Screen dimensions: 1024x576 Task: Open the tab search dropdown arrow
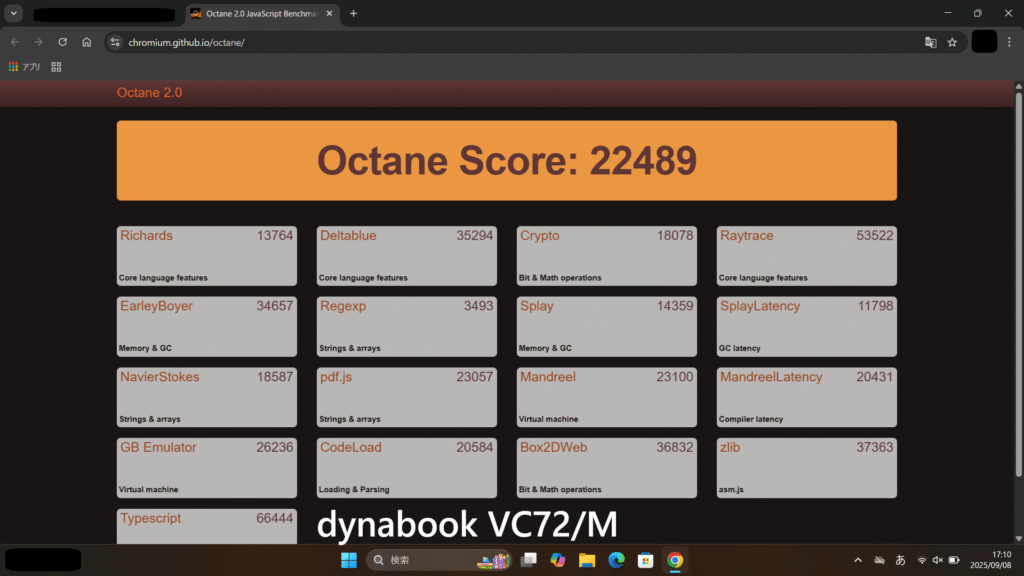14,13
